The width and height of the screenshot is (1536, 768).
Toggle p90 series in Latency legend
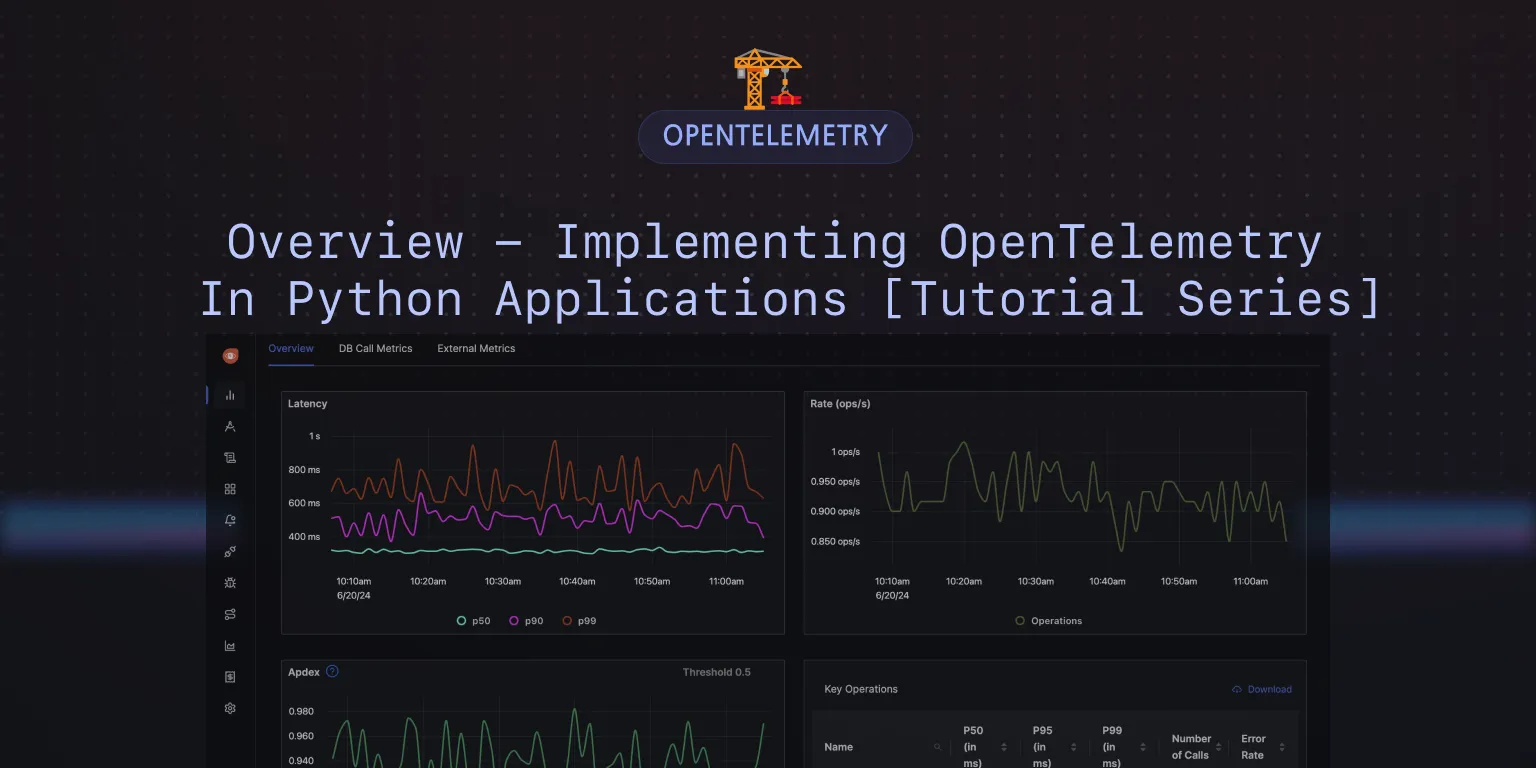pos(527,621)
